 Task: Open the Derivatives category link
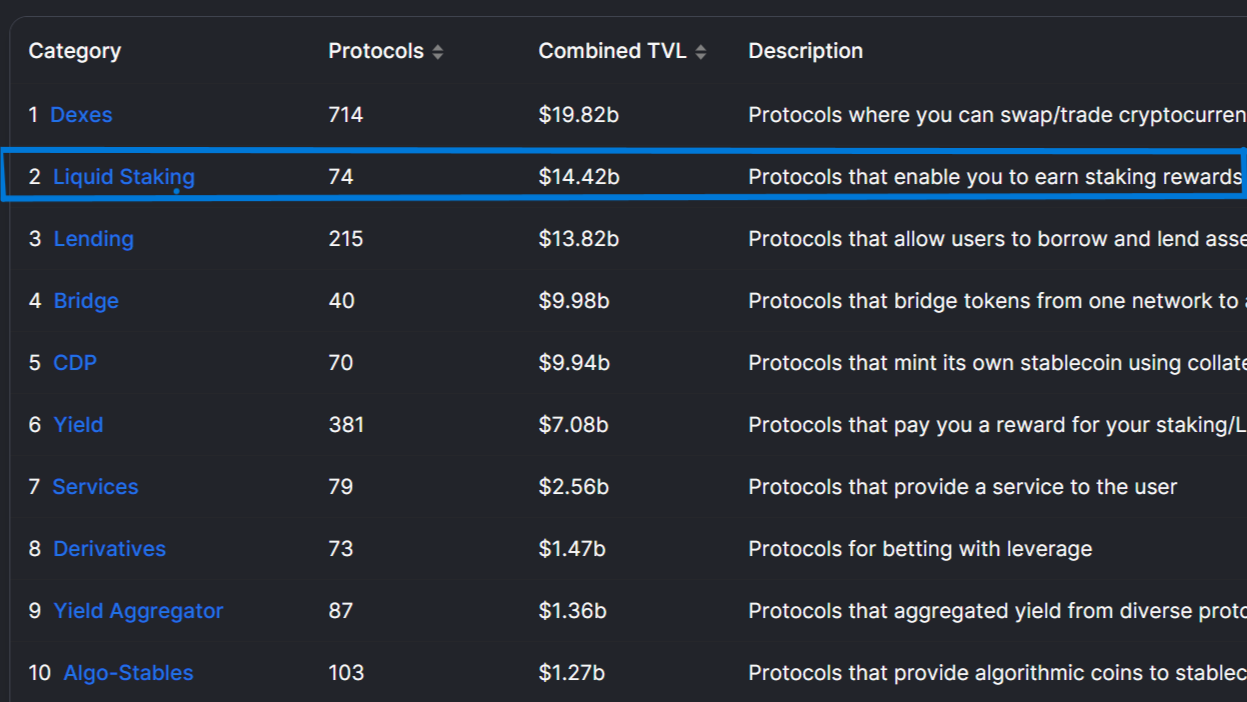[109, 549]
